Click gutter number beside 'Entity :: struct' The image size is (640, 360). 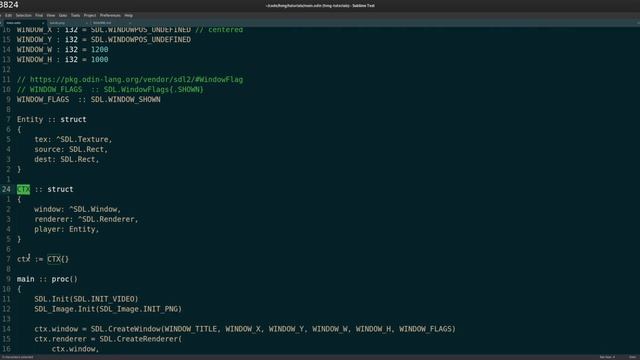point(8,120)
